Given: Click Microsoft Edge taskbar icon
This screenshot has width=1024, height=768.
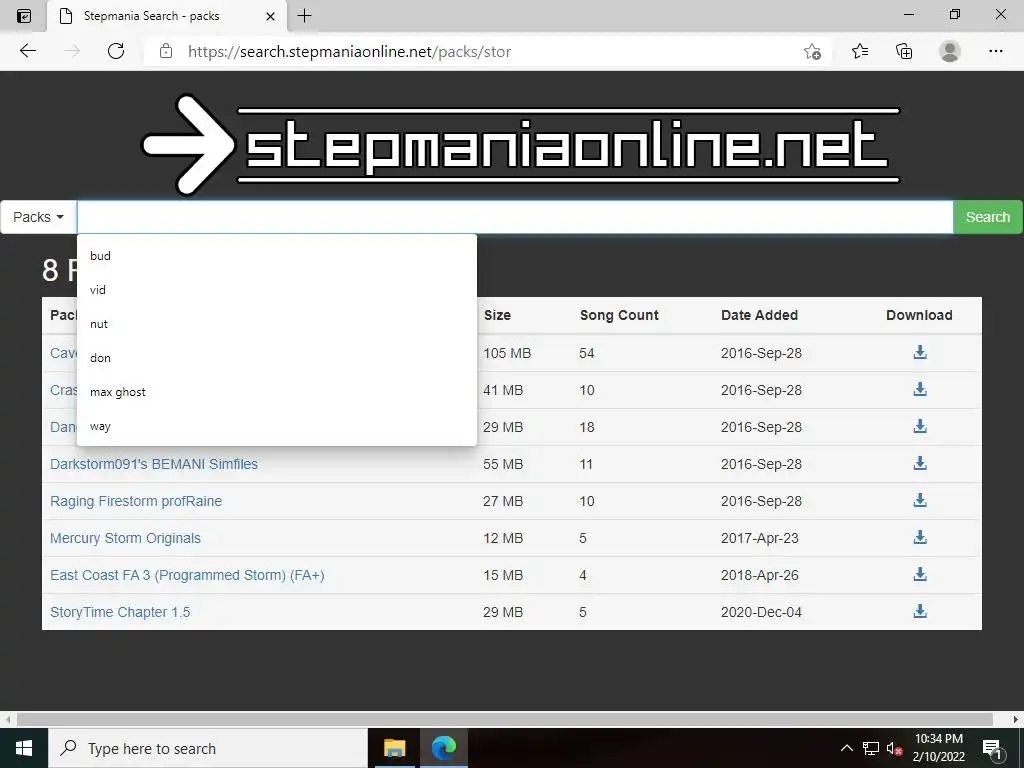Looking at the screenshot, I should click(x=443, y=748).
